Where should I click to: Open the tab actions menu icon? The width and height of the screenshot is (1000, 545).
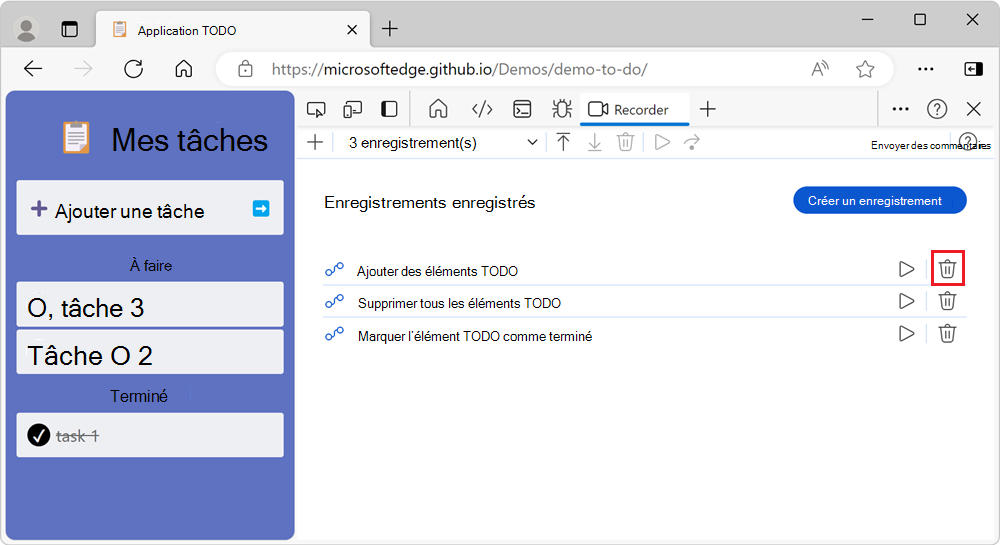pos(70,29)
